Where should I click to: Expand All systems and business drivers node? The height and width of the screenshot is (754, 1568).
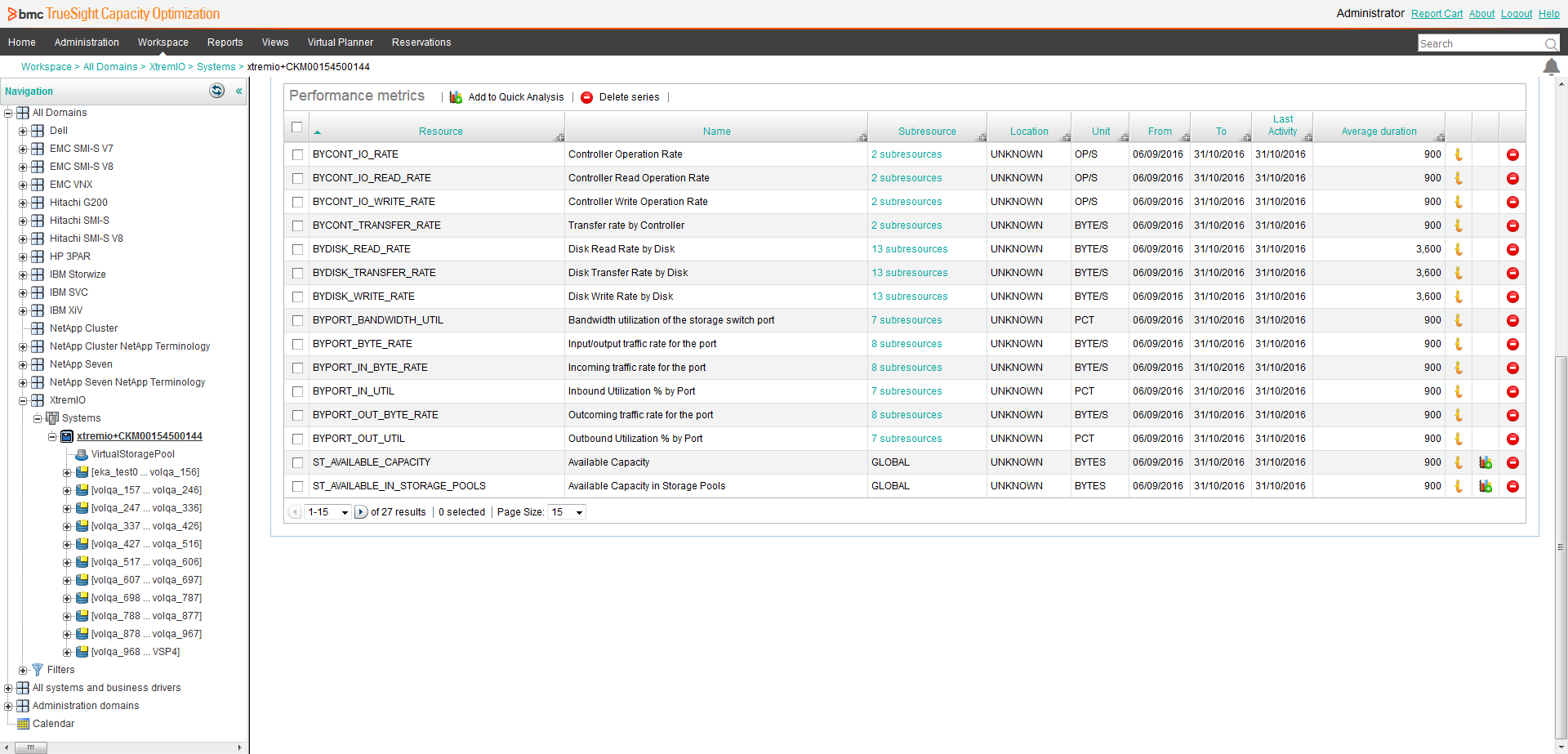(8, 688)
